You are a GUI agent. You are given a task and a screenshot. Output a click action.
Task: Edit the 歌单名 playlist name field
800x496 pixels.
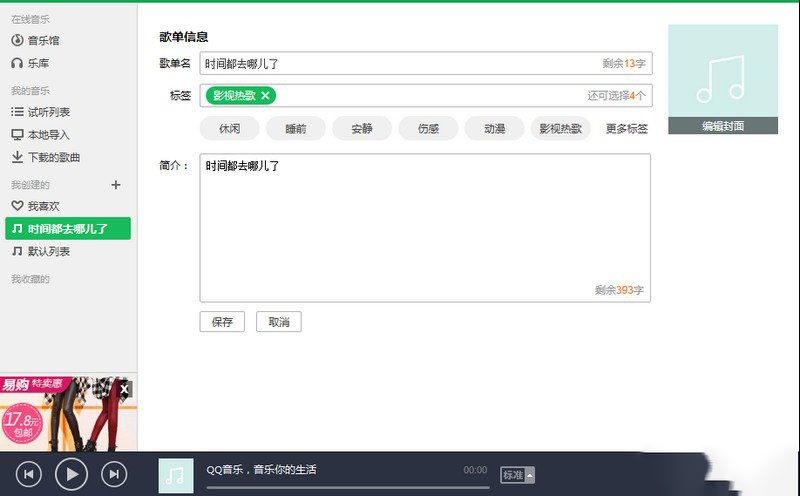426,64
